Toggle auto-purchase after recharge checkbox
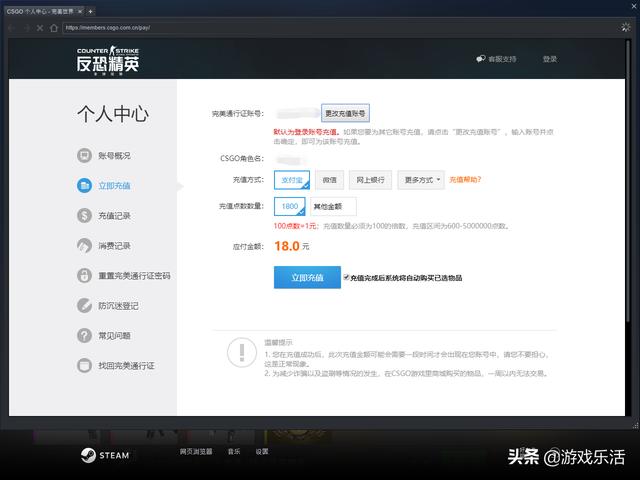Screen dimensions: 640x480 [x=346, y=278]
